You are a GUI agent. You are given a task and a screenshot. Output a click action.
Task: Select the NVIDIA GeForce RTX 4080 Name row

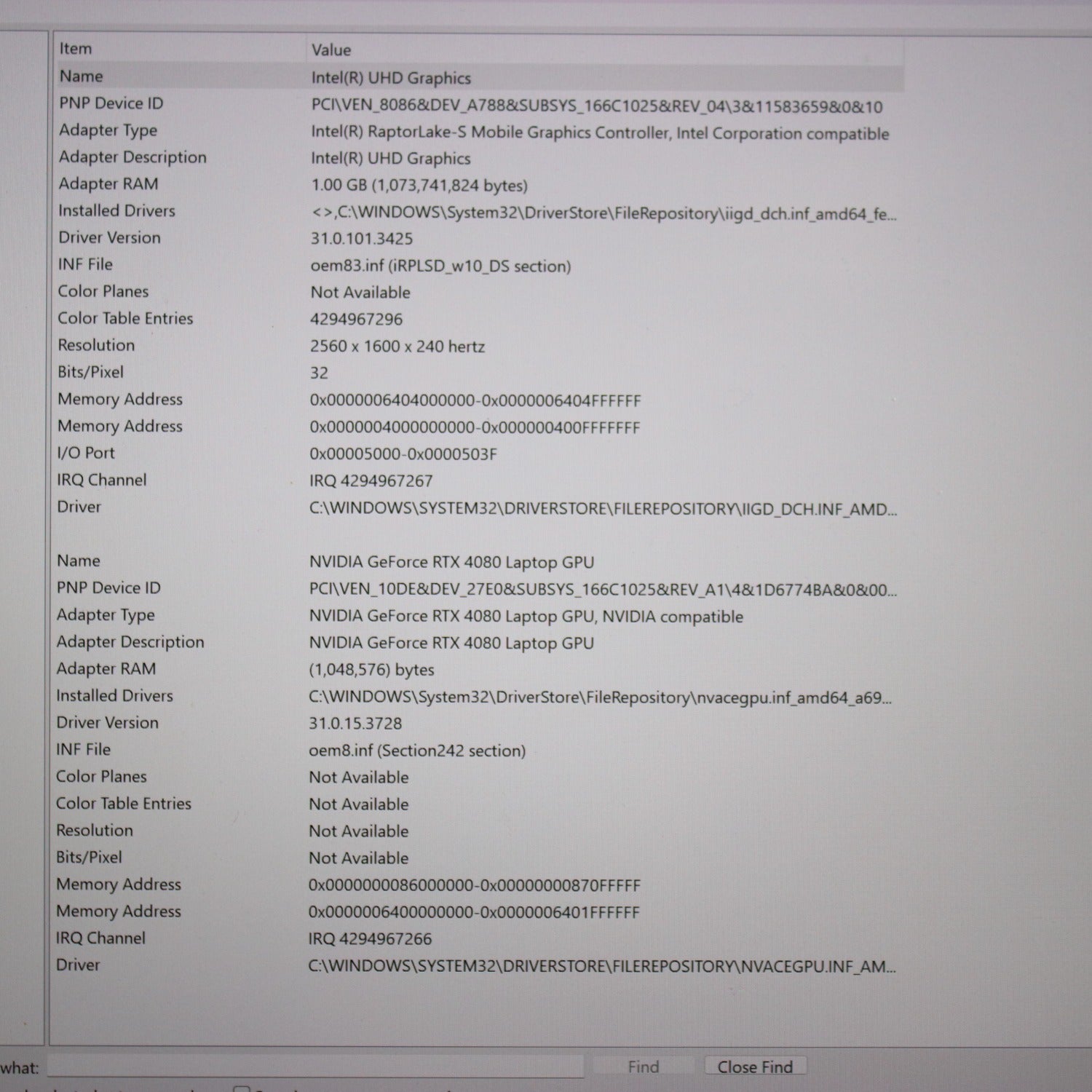(x=451, y=563)
